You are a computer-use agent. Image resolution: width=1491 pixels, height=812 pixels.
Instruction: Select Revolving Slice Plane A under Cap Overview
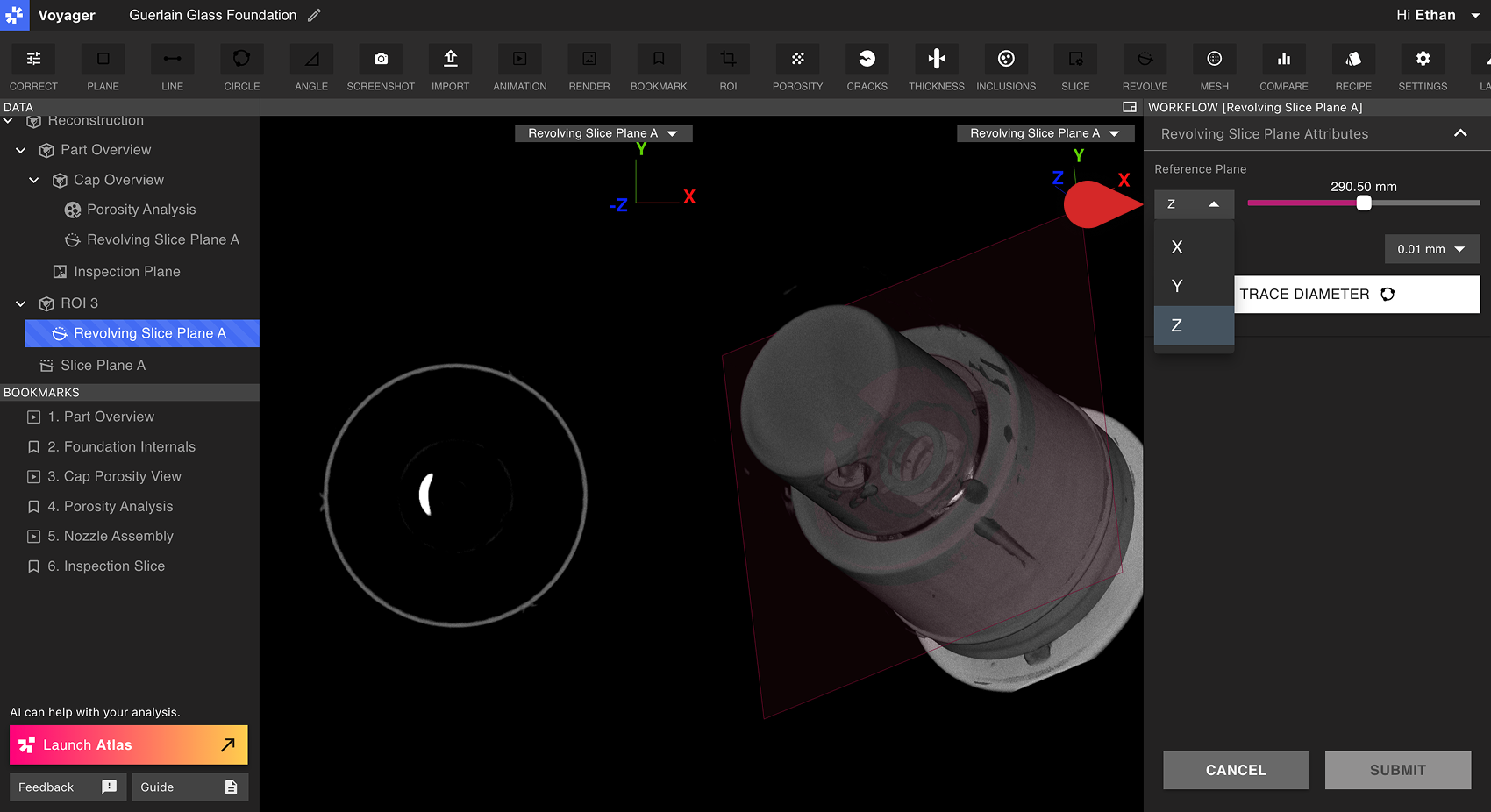click(x=151, y=239)
